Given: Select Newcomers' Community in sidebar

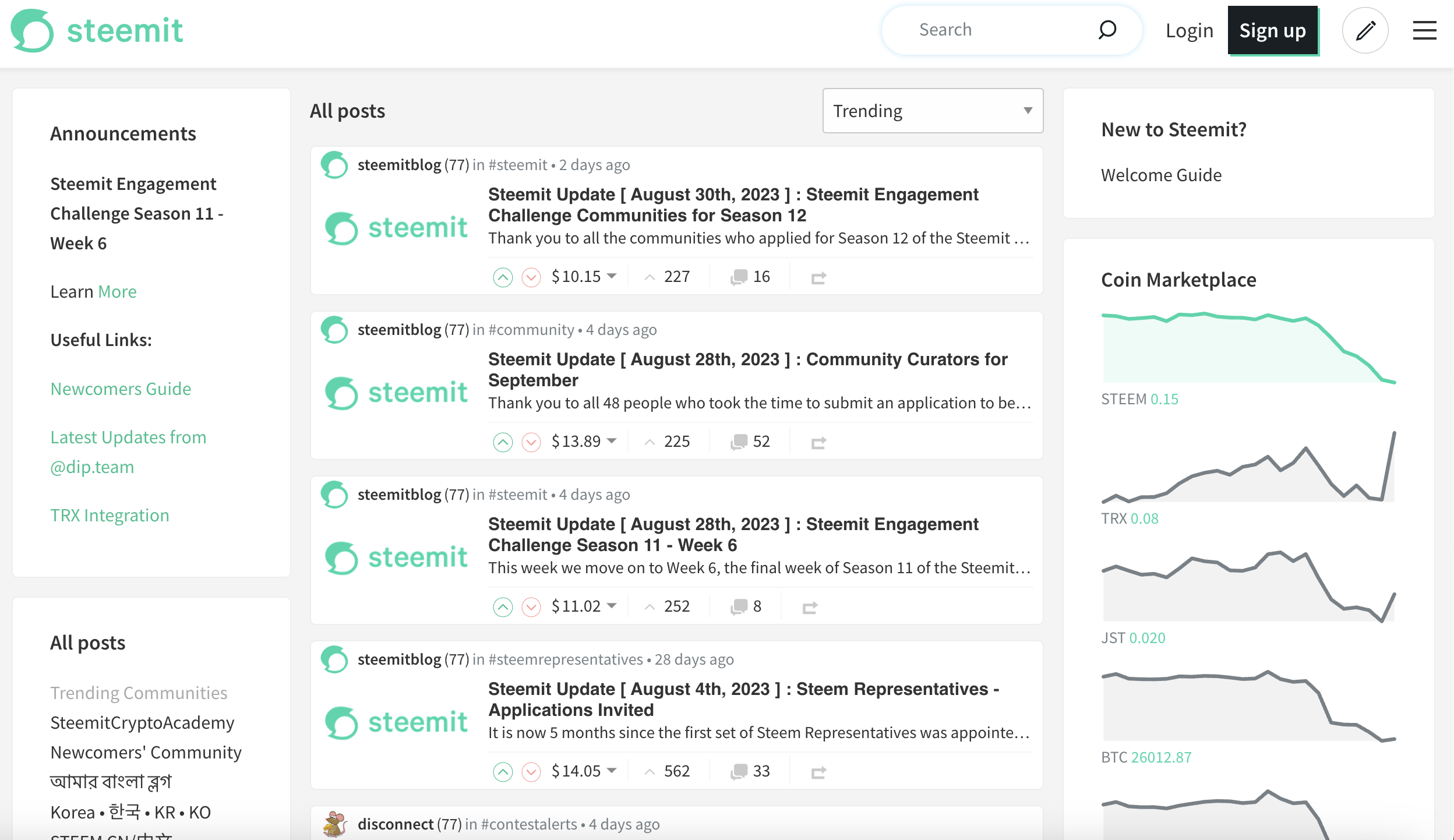Looking at the screenshot, I should pyautogui.click(x=146, y=752).
